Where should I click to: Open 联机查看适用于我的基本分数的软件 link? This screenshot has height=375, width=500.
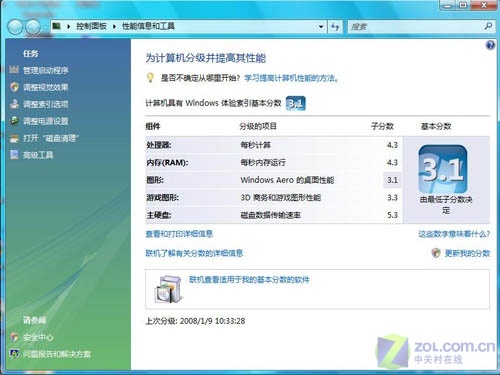pos(249,280)
